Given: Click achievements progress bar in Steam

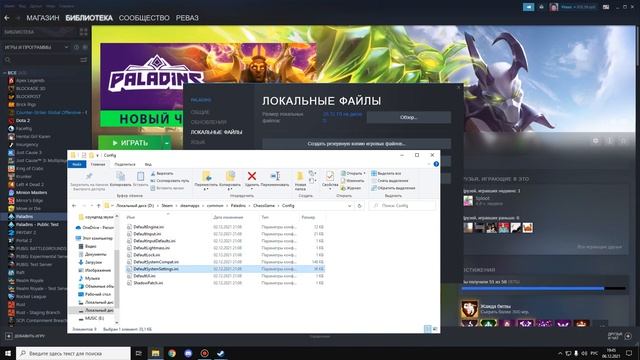Looking at the screenshot, I should [543, 289].
